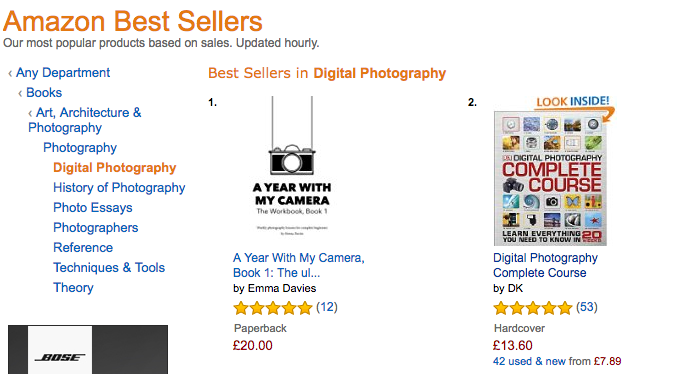The width and height of the screenshot is (677, 374).
Task: Open Techniques & Tools category
Action: [x=109, y=268]
